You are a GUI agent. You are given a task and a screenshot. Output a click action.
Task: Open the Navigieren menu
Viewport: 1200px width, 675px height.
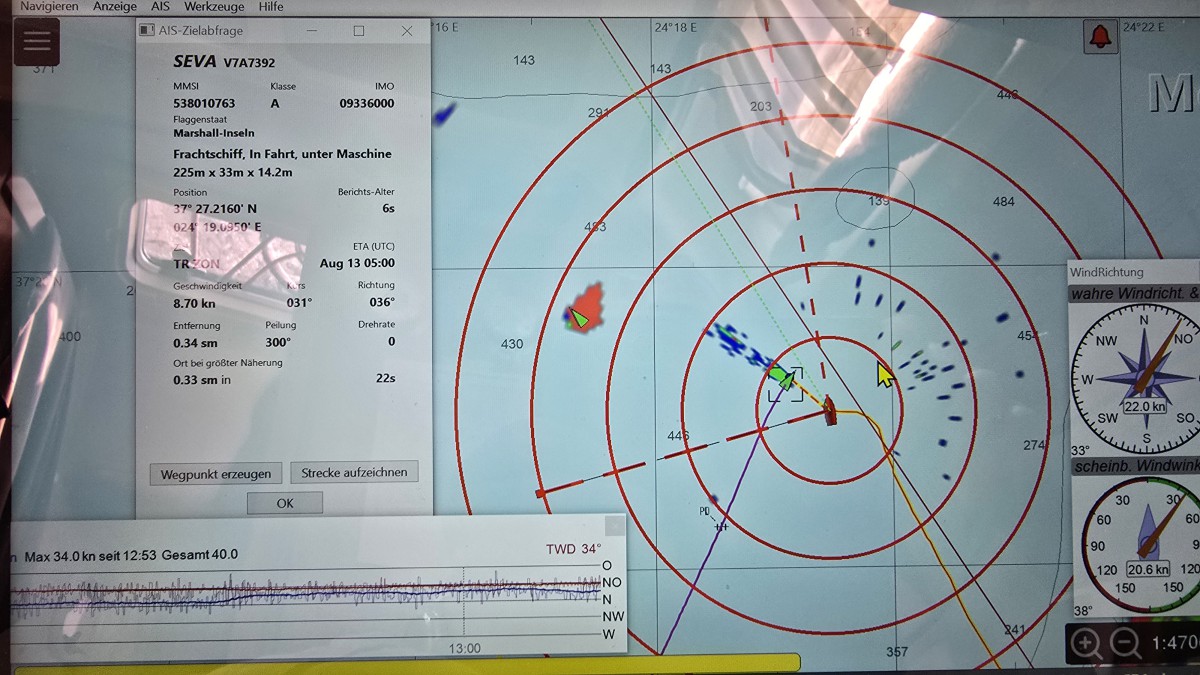pos(49,6)
